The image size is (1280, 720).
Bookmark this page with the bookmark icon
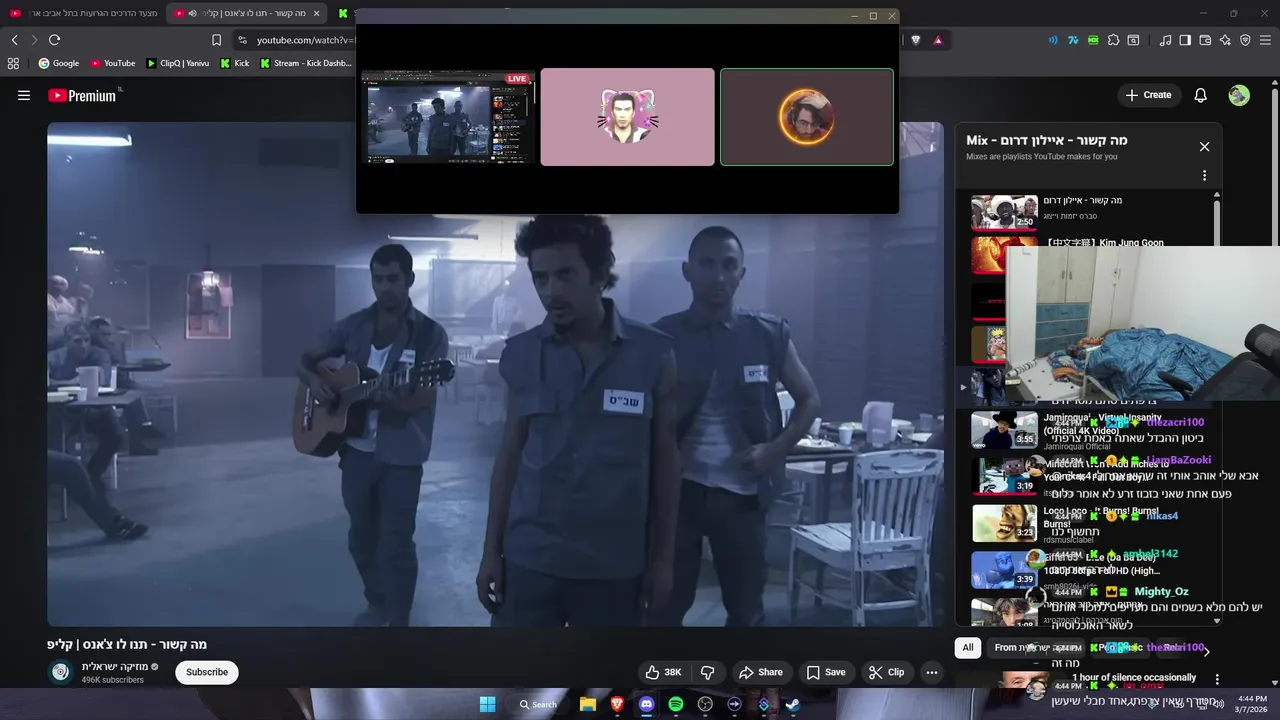[x=216, y=40]
